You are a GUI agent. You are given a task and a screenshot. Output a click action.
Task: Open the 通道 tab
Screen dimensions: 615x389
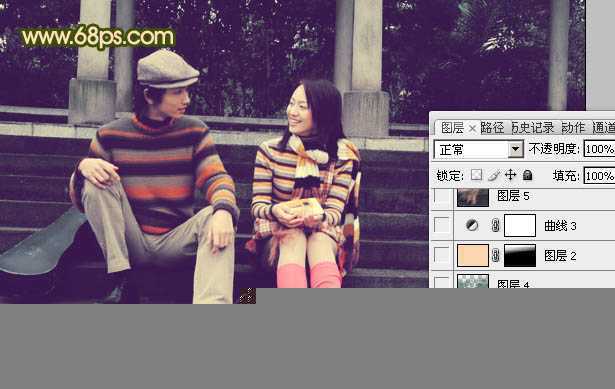(603, 128)
